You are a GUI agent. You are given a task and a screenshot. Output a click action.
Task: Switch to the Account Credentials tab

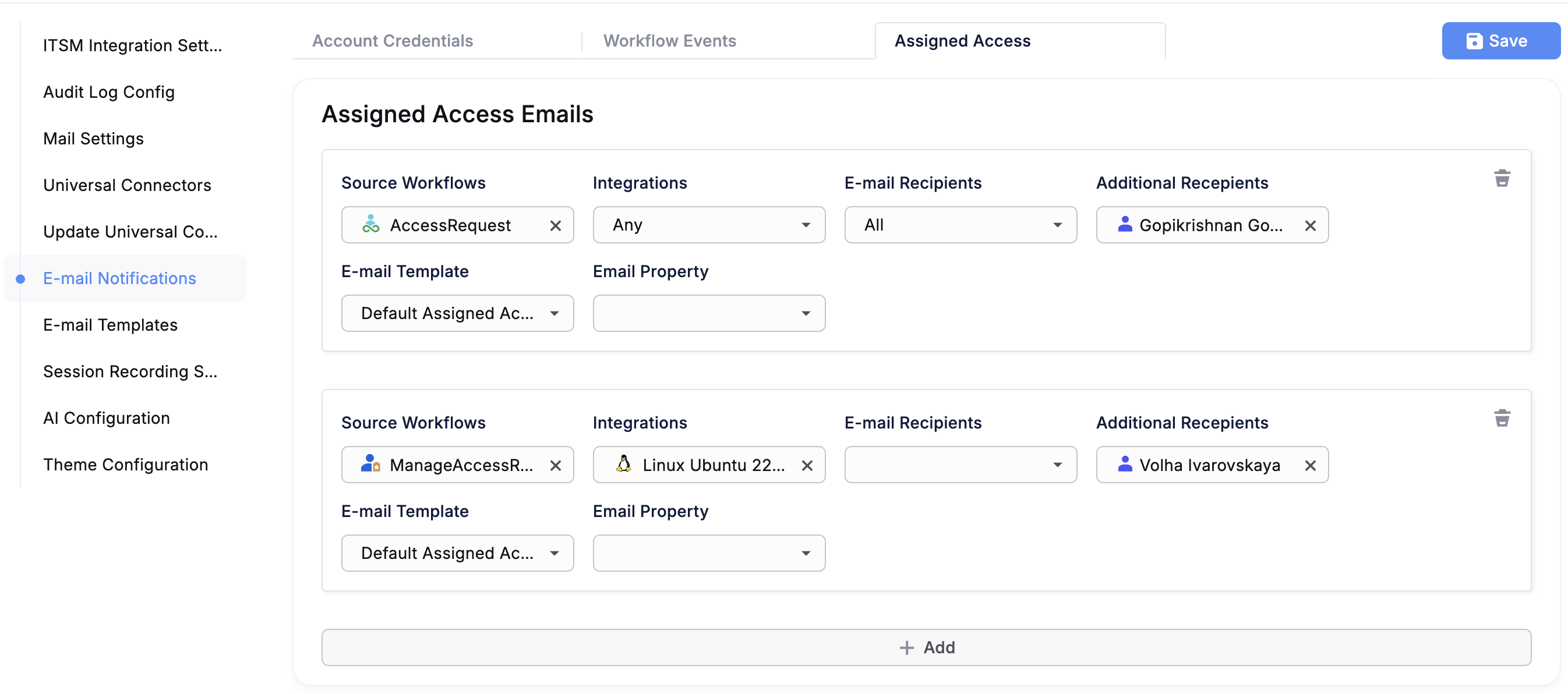(393, 41)
